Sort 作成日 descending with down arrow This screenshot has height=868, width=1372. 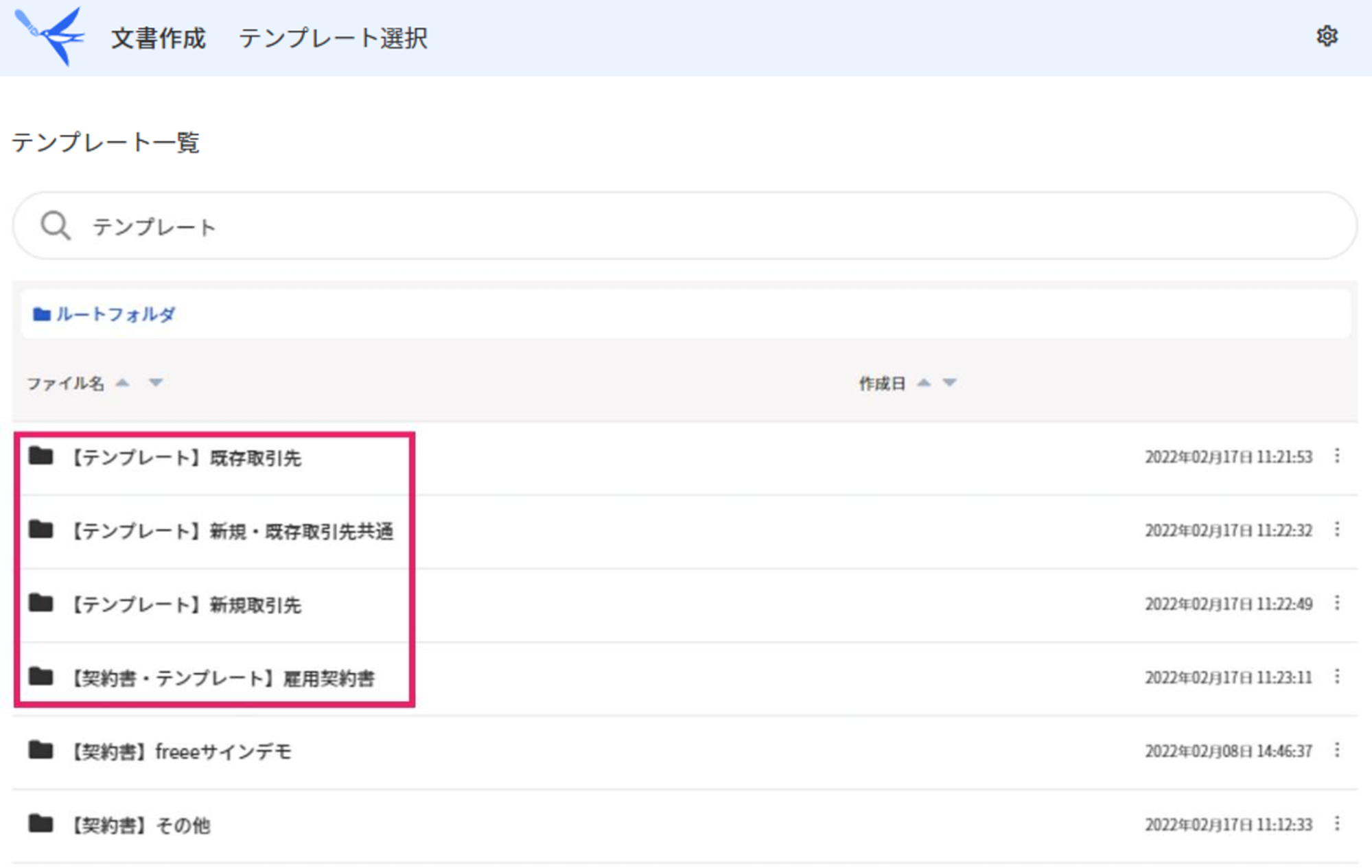point(949,383)
